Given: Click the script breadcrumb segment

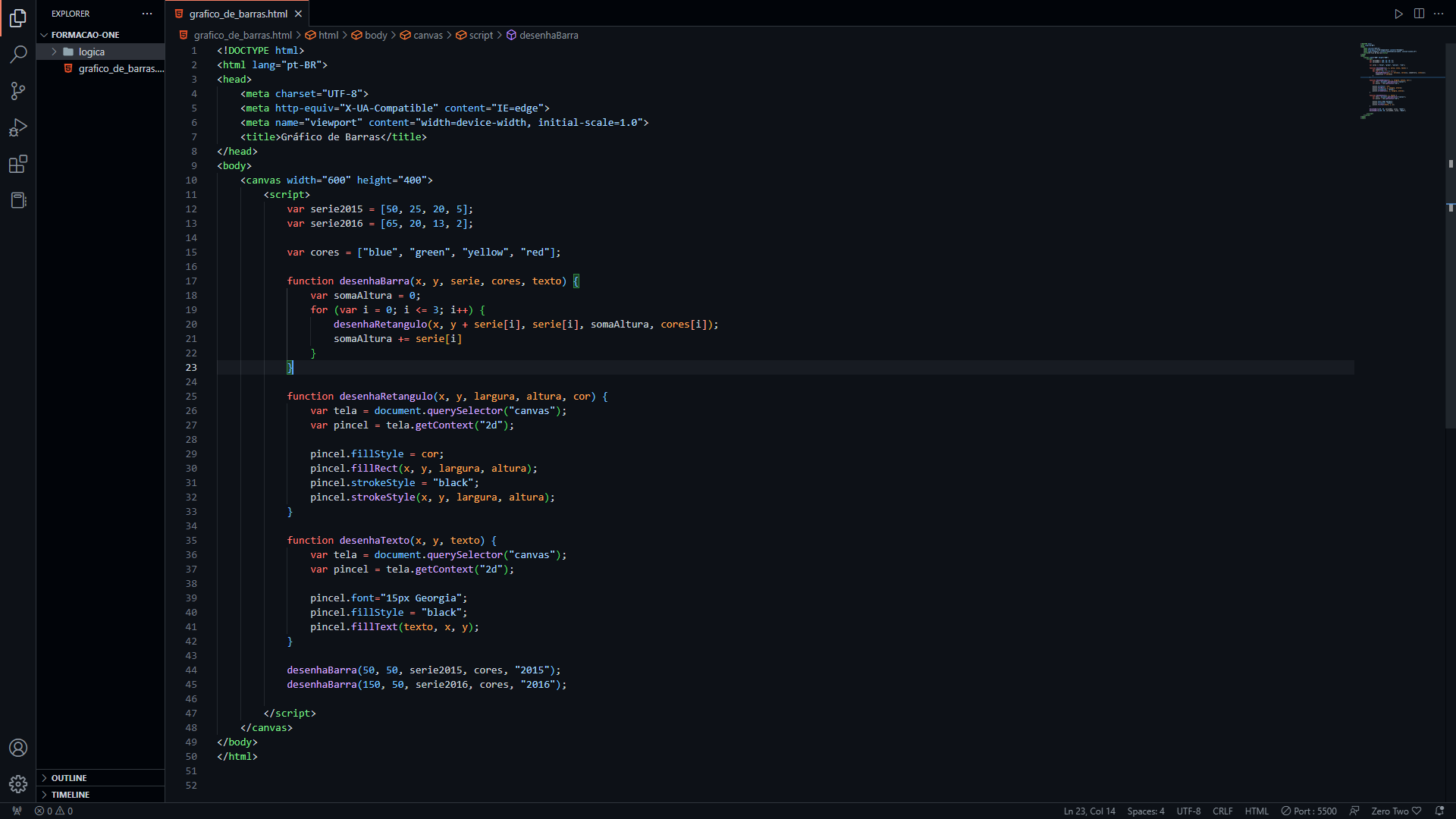Looking at the screenshot, I should pyautogui.click(x=481, y=35).
